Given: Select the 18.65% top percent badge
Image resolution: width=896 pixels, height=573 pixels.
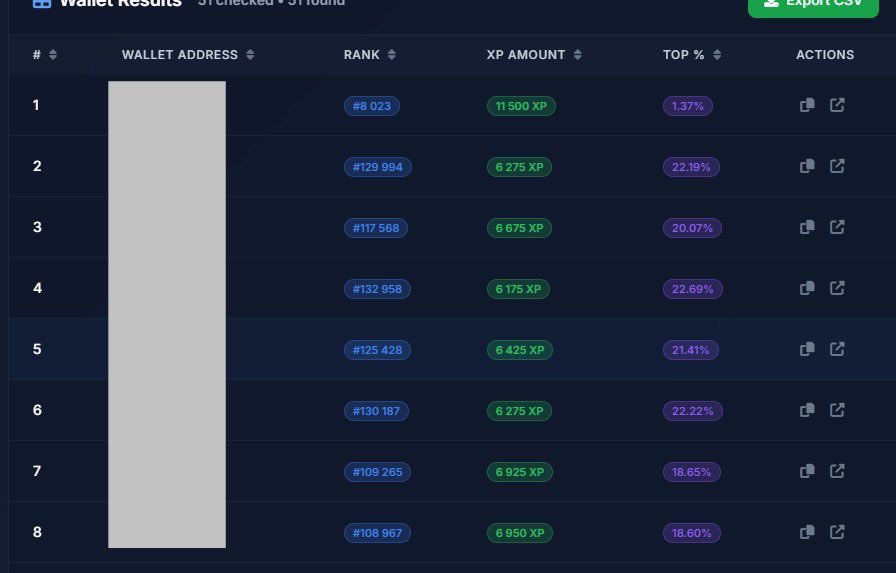Looking at the screenshot, I should 691,472.
